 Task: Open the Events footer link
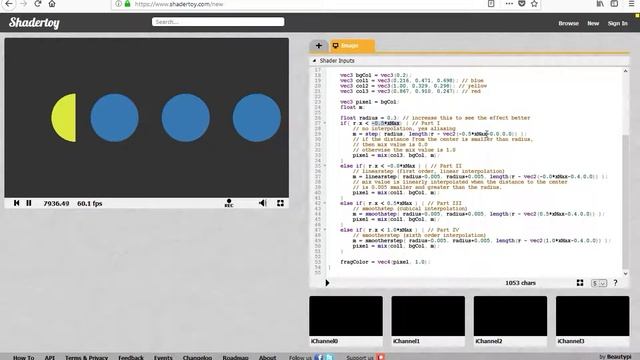tap(163, 357)
